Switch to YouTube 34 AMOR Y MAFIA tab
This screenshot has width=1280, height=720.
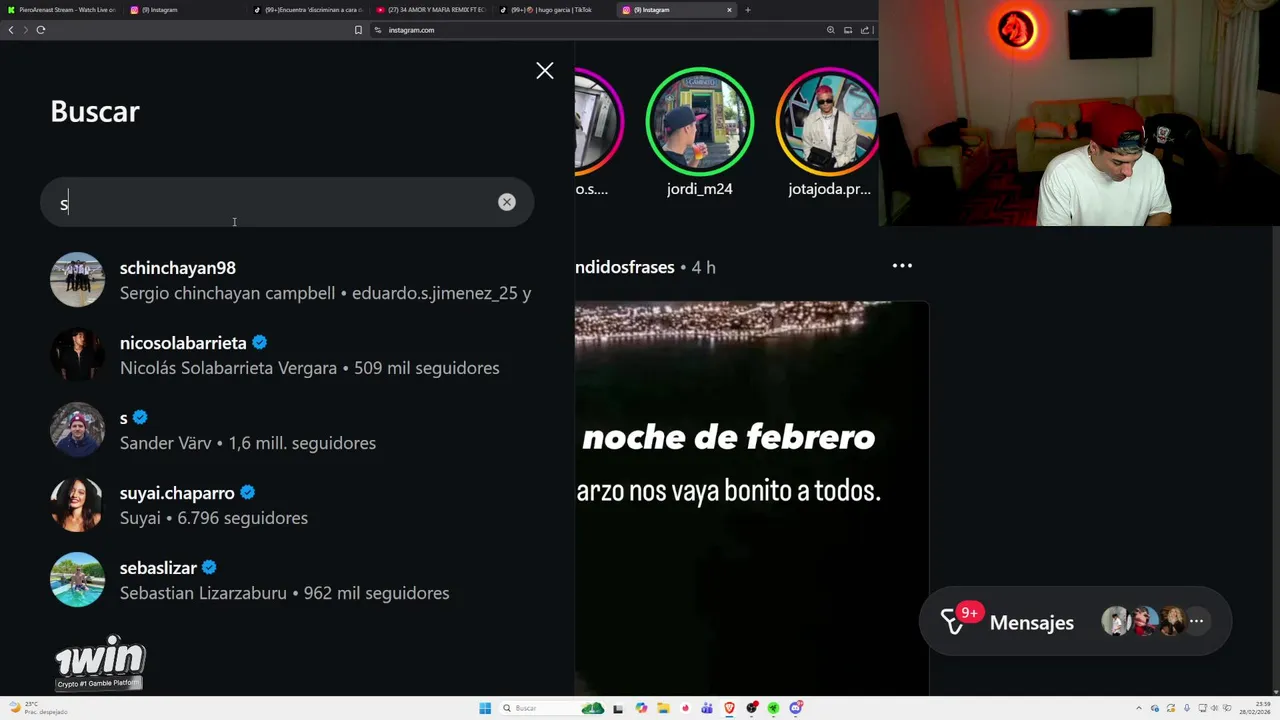pos(431,10)
